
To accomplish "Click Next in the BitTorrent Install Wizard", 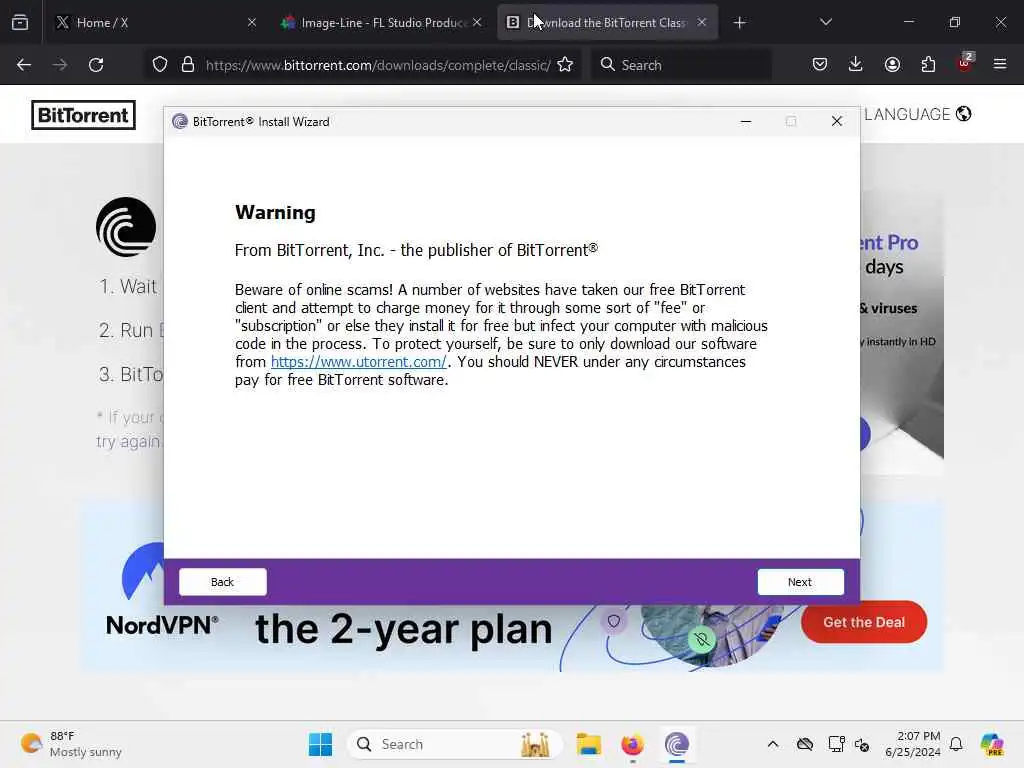I will [800, 582].
